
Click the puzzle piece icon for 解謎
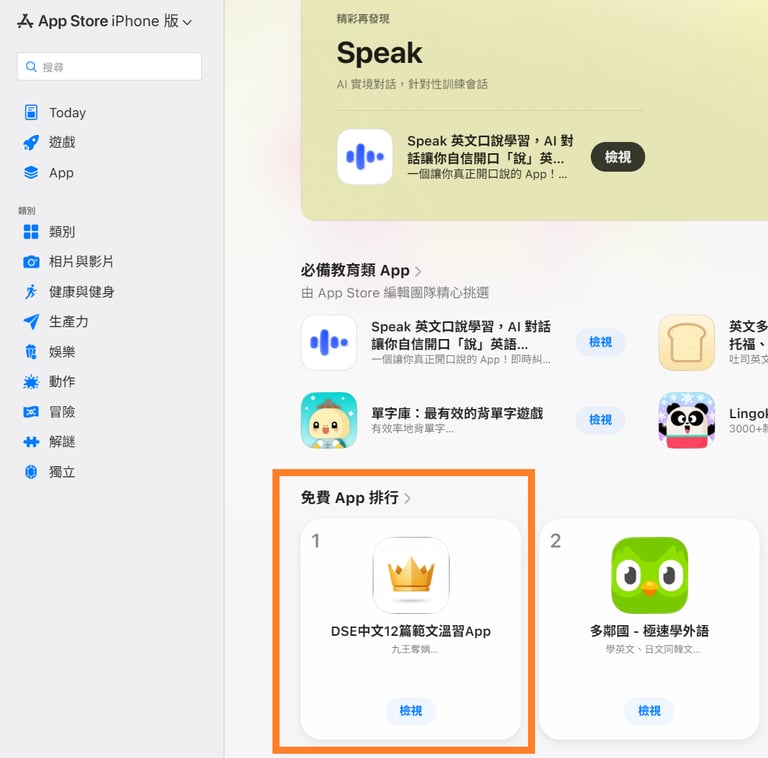31,442
